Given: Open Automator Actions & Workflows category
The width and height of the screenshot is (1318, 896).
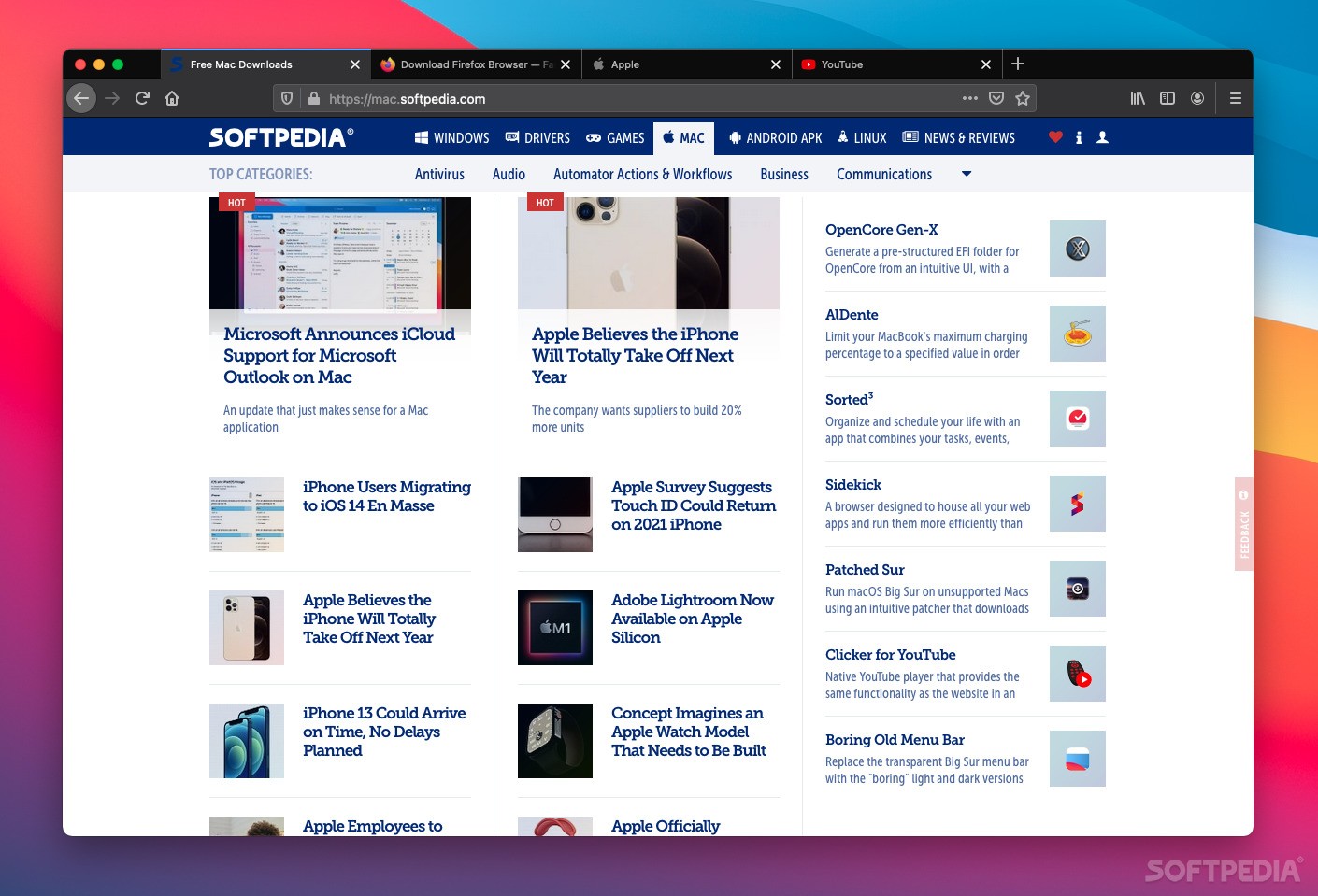Looking at the screenshot, I should [642, 175].
